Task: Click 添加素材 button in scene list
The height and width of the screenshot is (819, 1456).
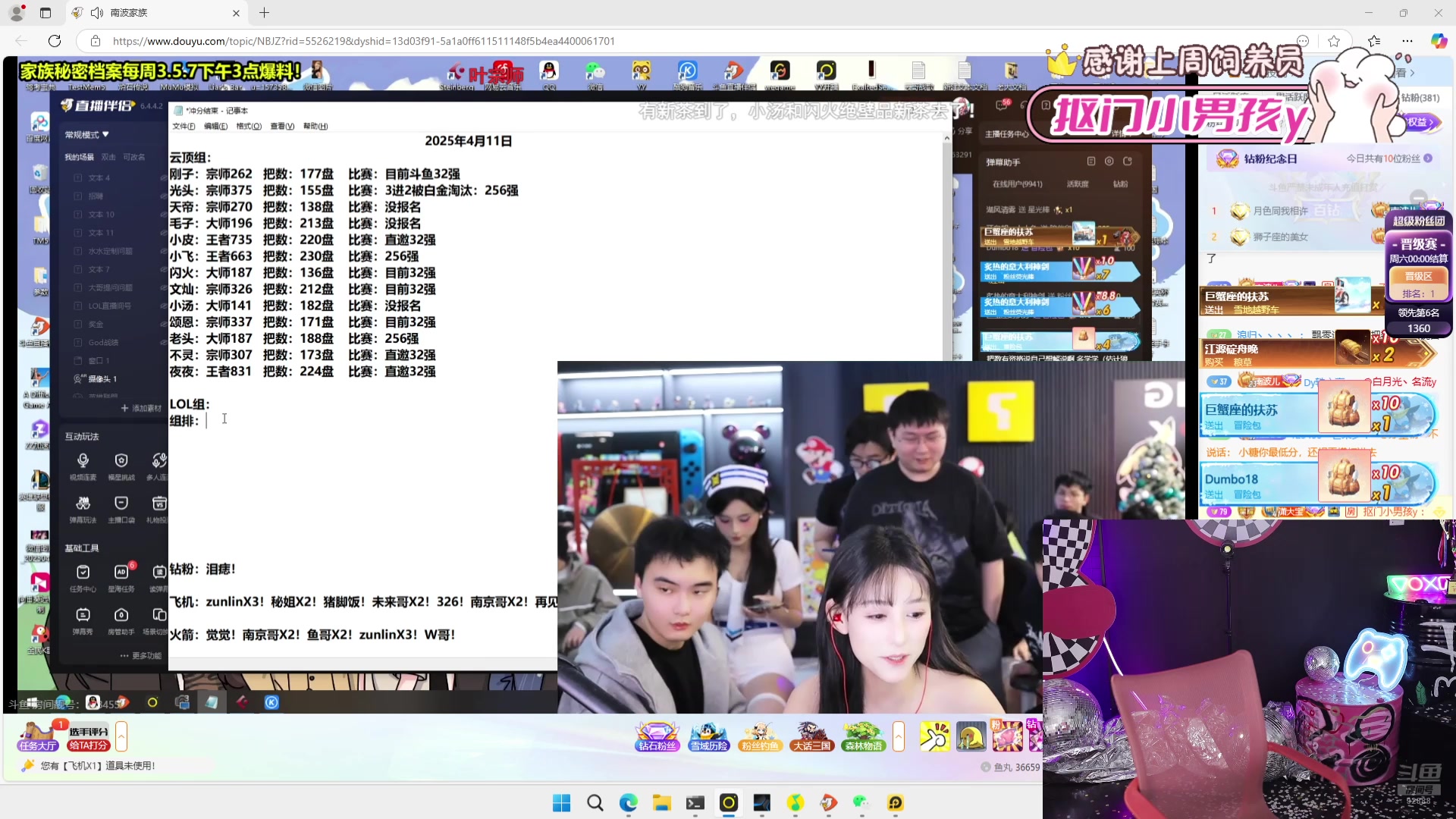Action: [x=141, y=408]
